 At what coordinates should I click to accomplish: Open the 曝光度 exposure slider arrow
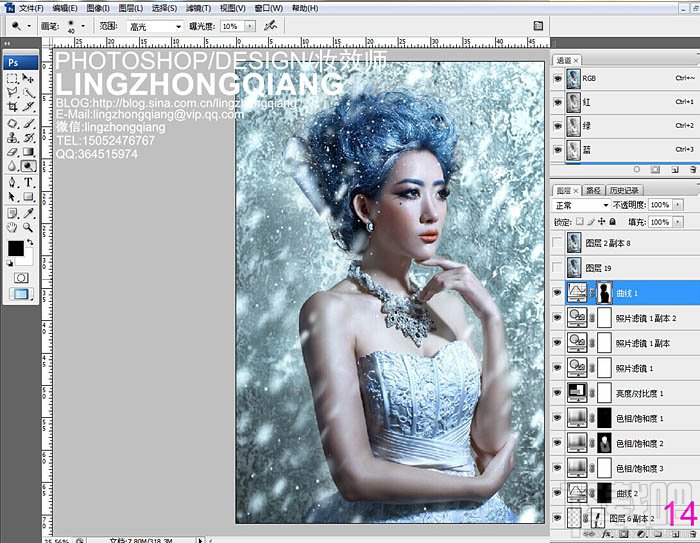pos(250,26)
